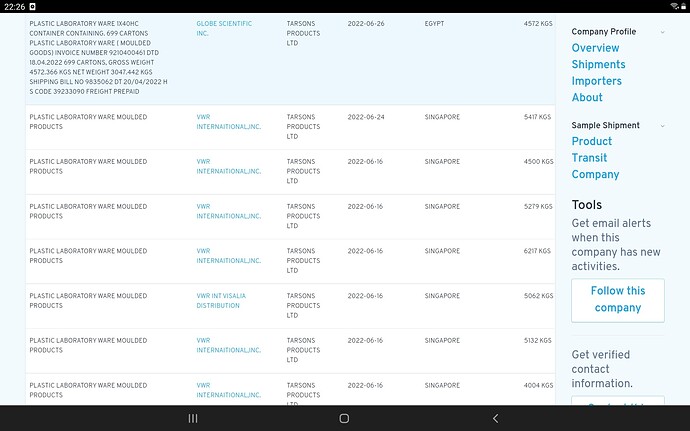
Task: Click the product description in the 5417 KGS row
Action: pos(88,122)
